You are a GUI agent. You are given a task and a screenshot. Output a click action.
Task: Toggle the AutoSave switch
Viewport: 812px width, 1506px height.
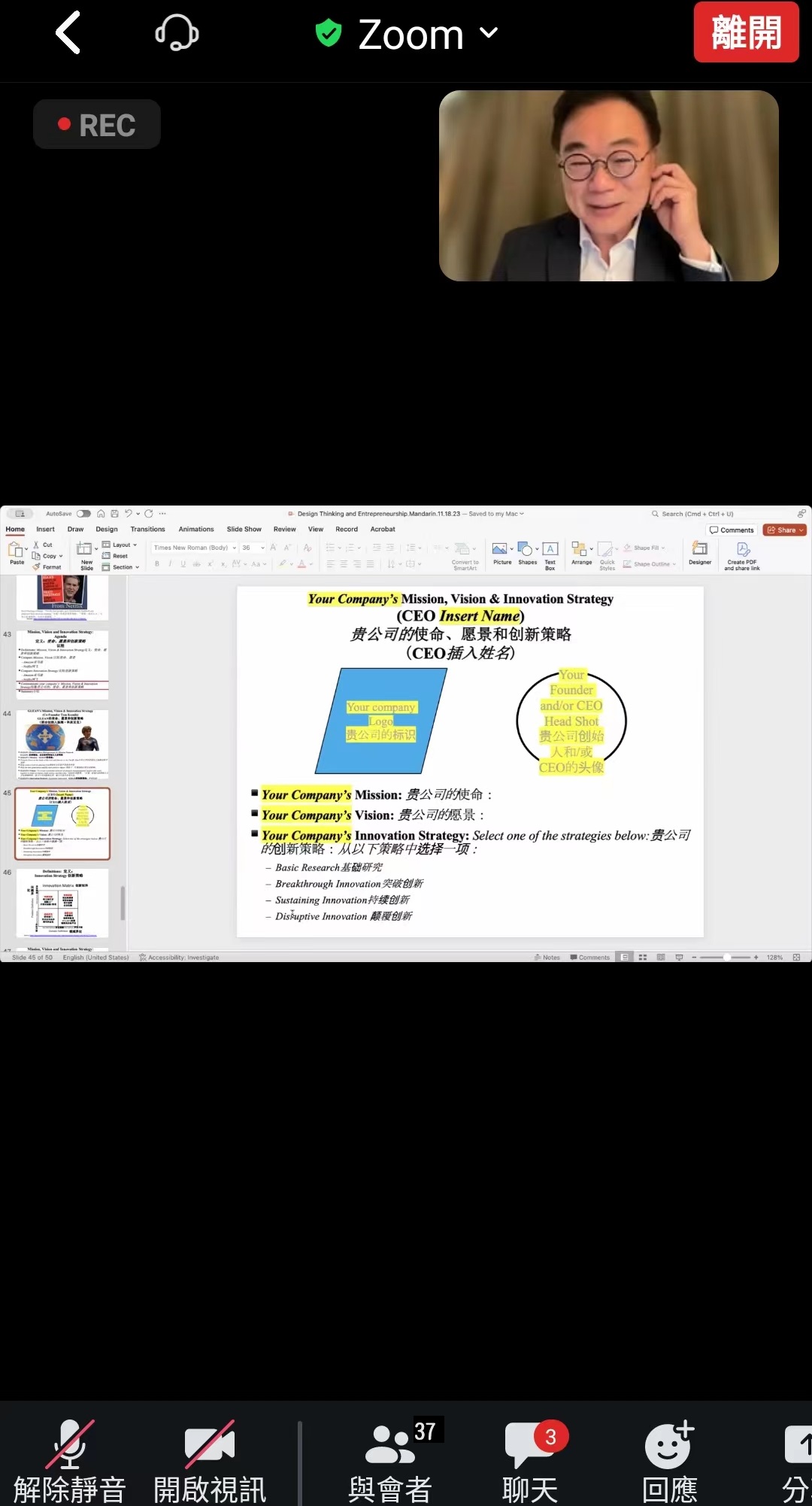click(x=83, y=514)
